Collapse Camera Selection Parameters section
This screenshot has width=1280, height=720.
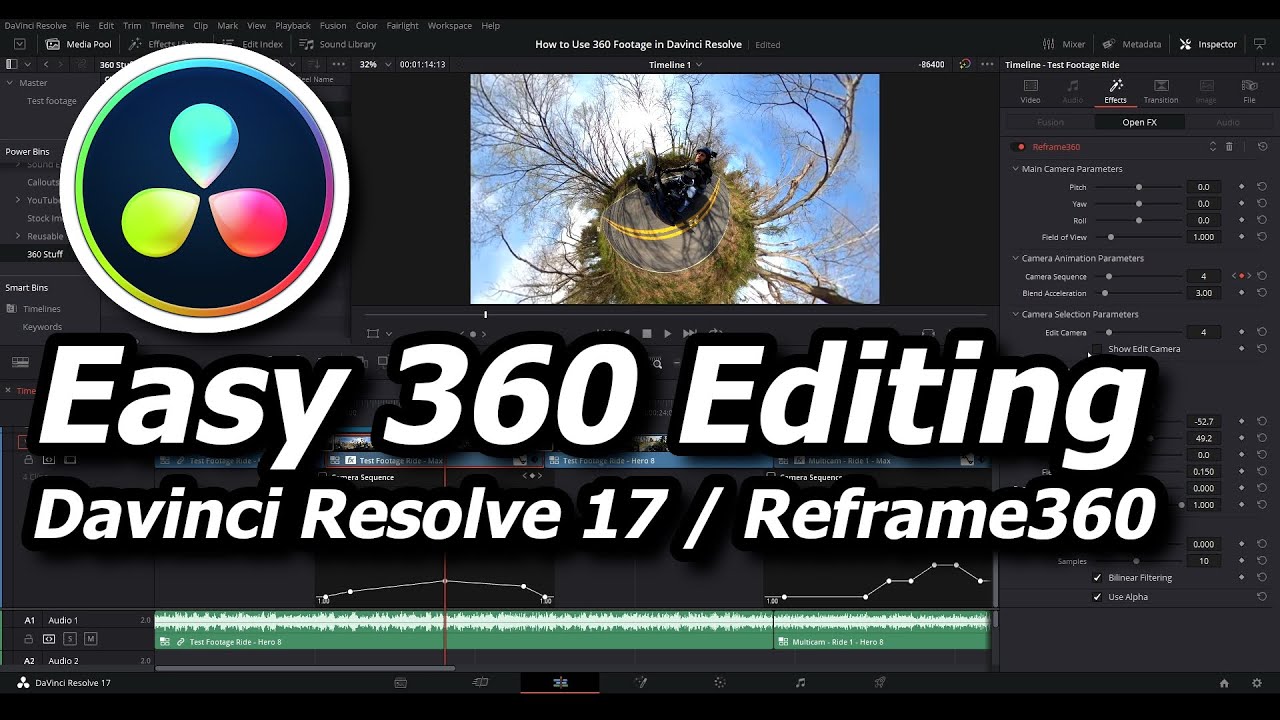[1015, 314]
